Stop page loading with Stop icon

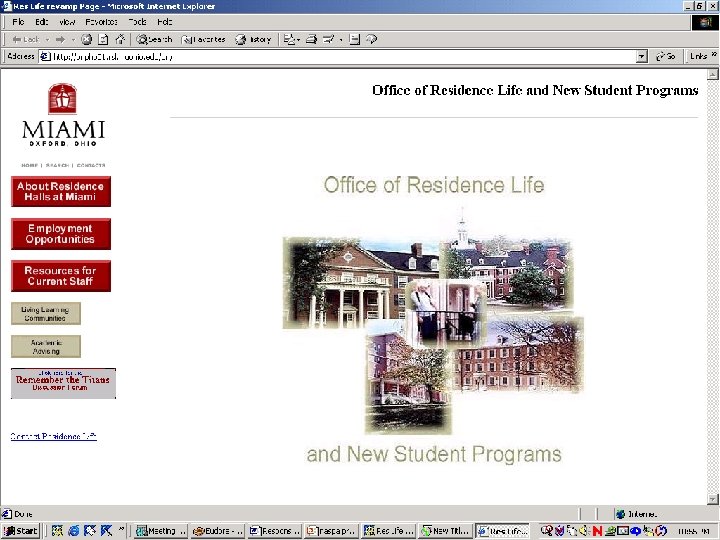86,39
